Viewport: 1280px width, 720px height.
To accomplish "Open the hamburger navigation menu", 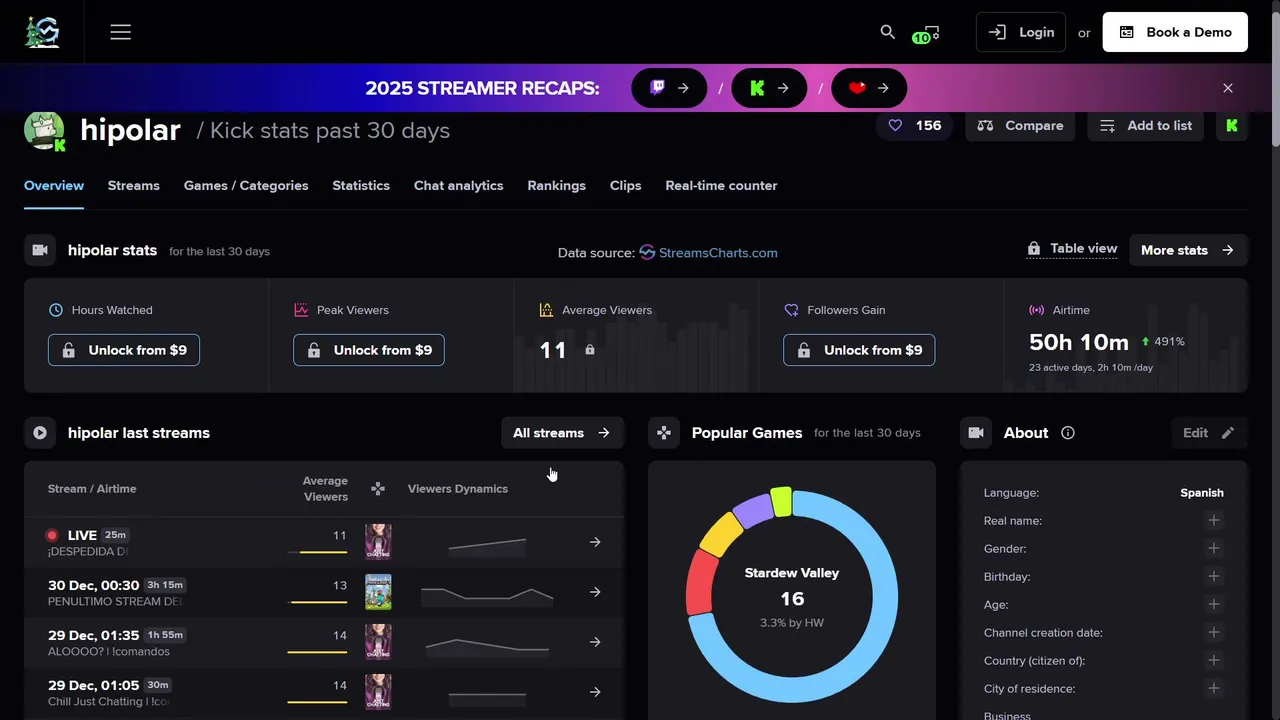I will click(x=121, y=32).
